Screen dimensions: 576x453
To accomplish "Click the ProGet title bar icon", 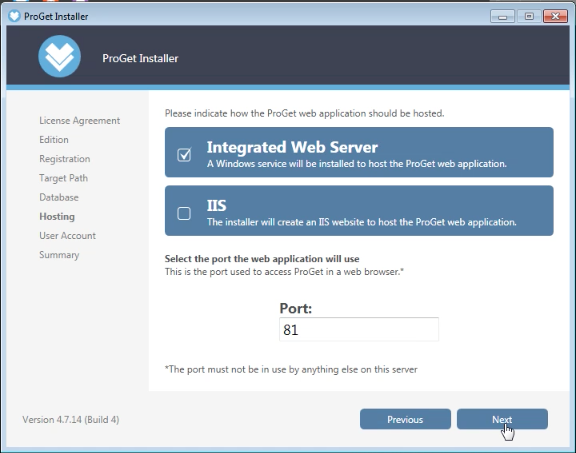I will [x=14, y=16].
